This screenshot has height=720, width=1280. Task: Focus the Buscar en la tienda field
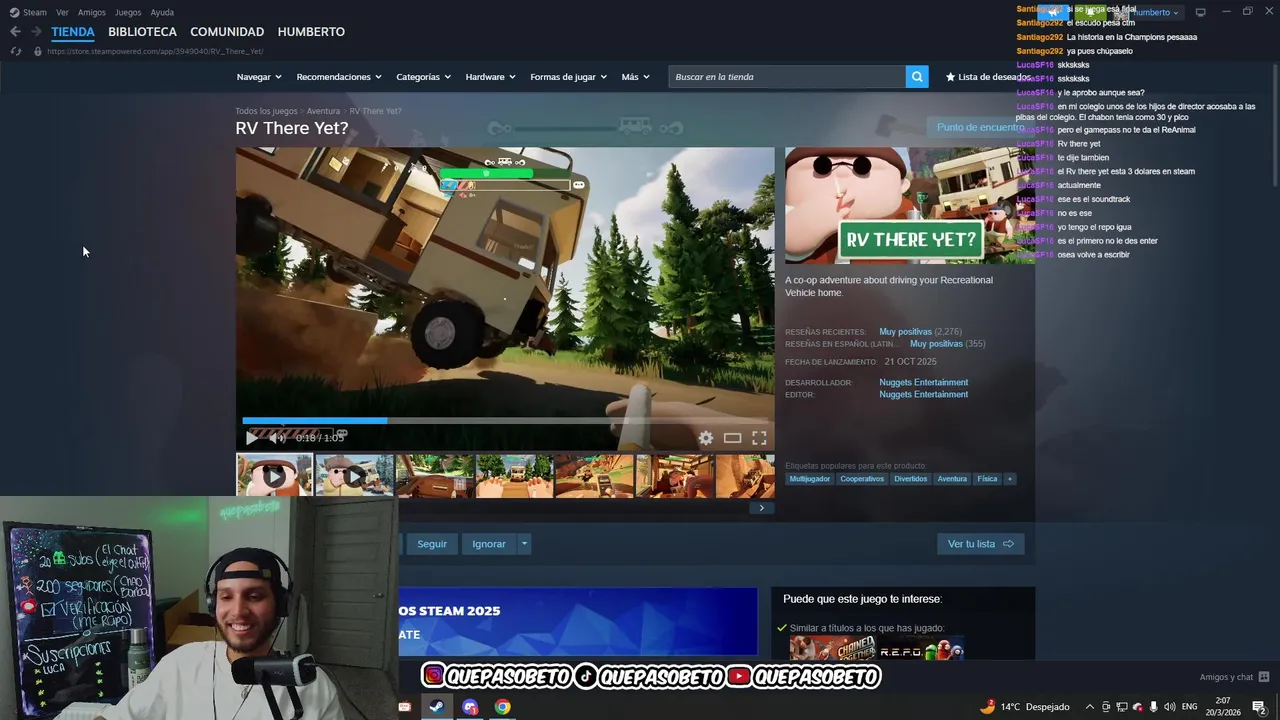coord(787,77)
